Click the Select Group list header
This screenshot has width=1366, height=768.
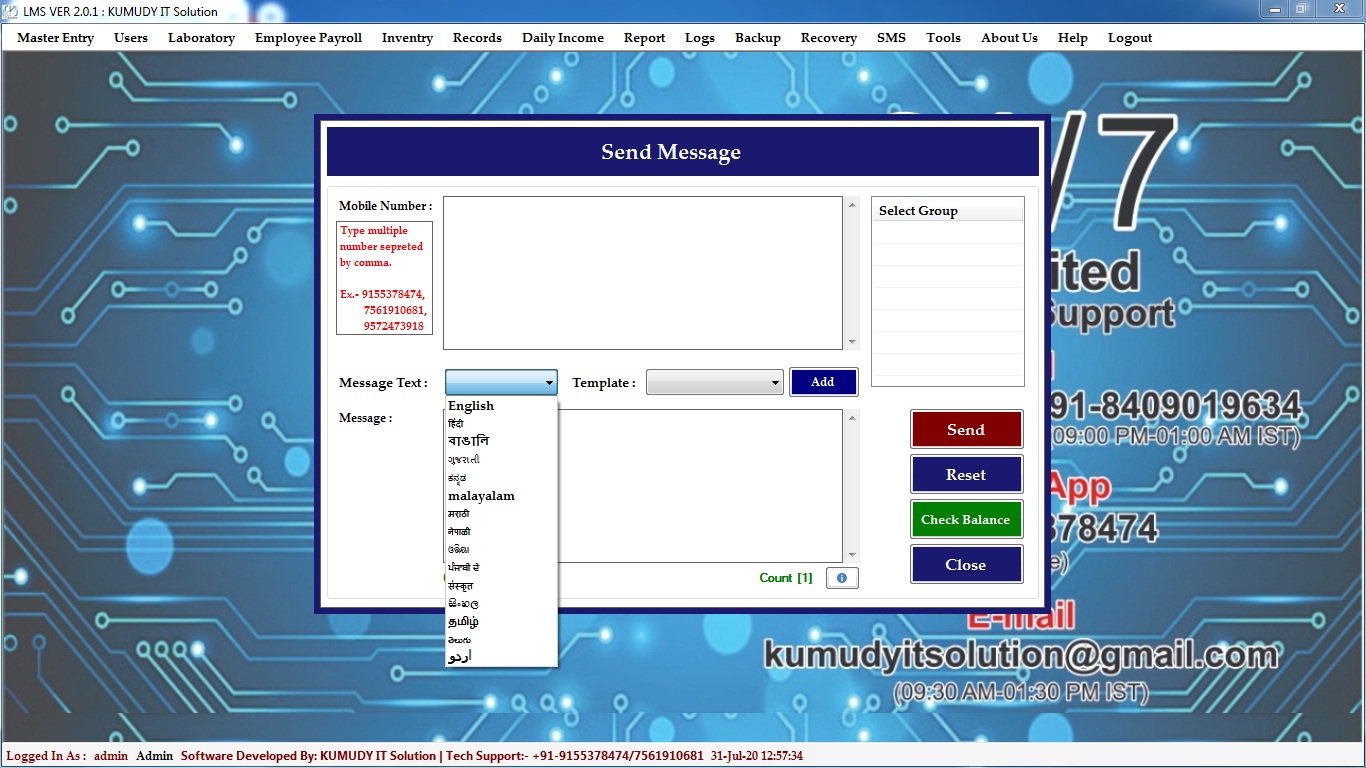[x=947, y=211]
